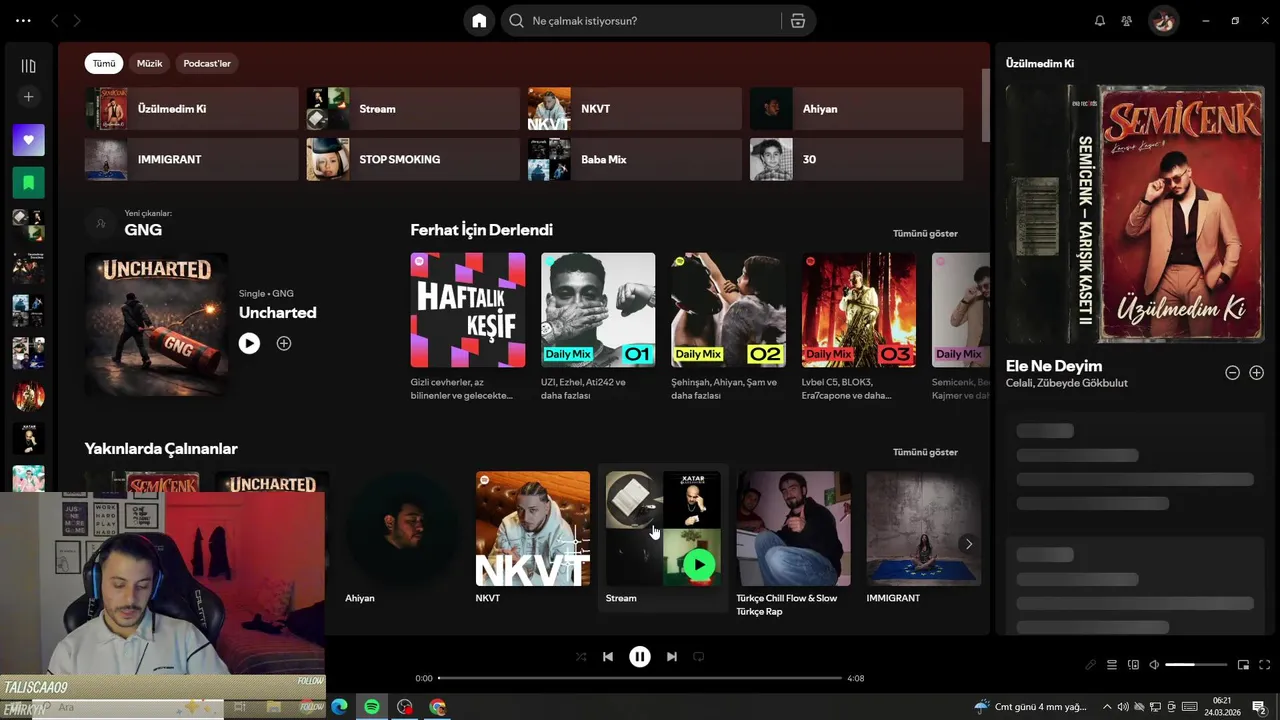1280x720 pixels.
Task: Open GNG artist name under Yeni çıkanlar
Action: pyautogui.click(x=143, y=230)
